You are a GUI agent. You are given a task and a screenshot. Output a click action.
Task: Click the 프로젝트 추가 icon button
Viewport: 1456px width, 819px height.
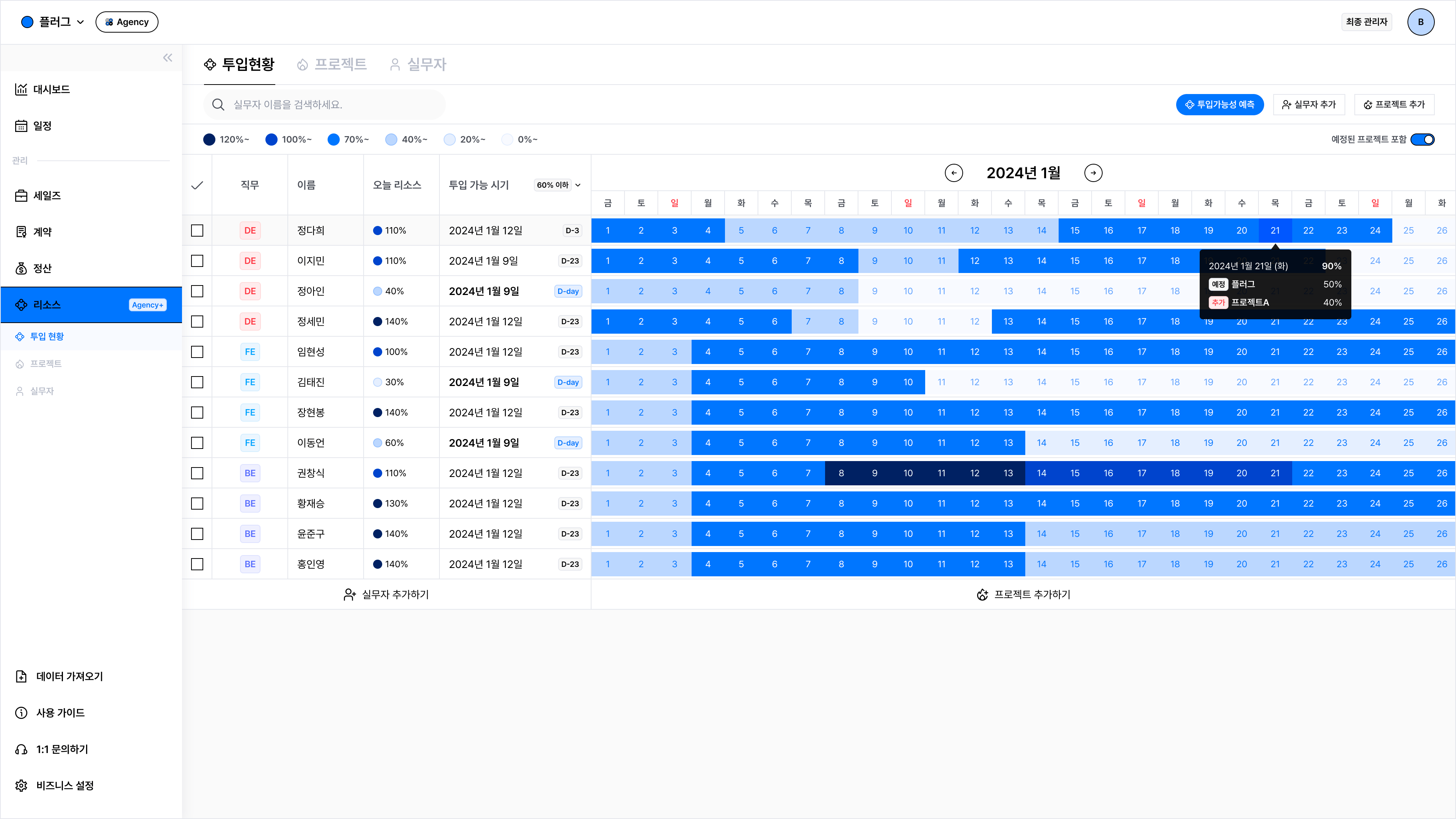(x=1371, y=104)
